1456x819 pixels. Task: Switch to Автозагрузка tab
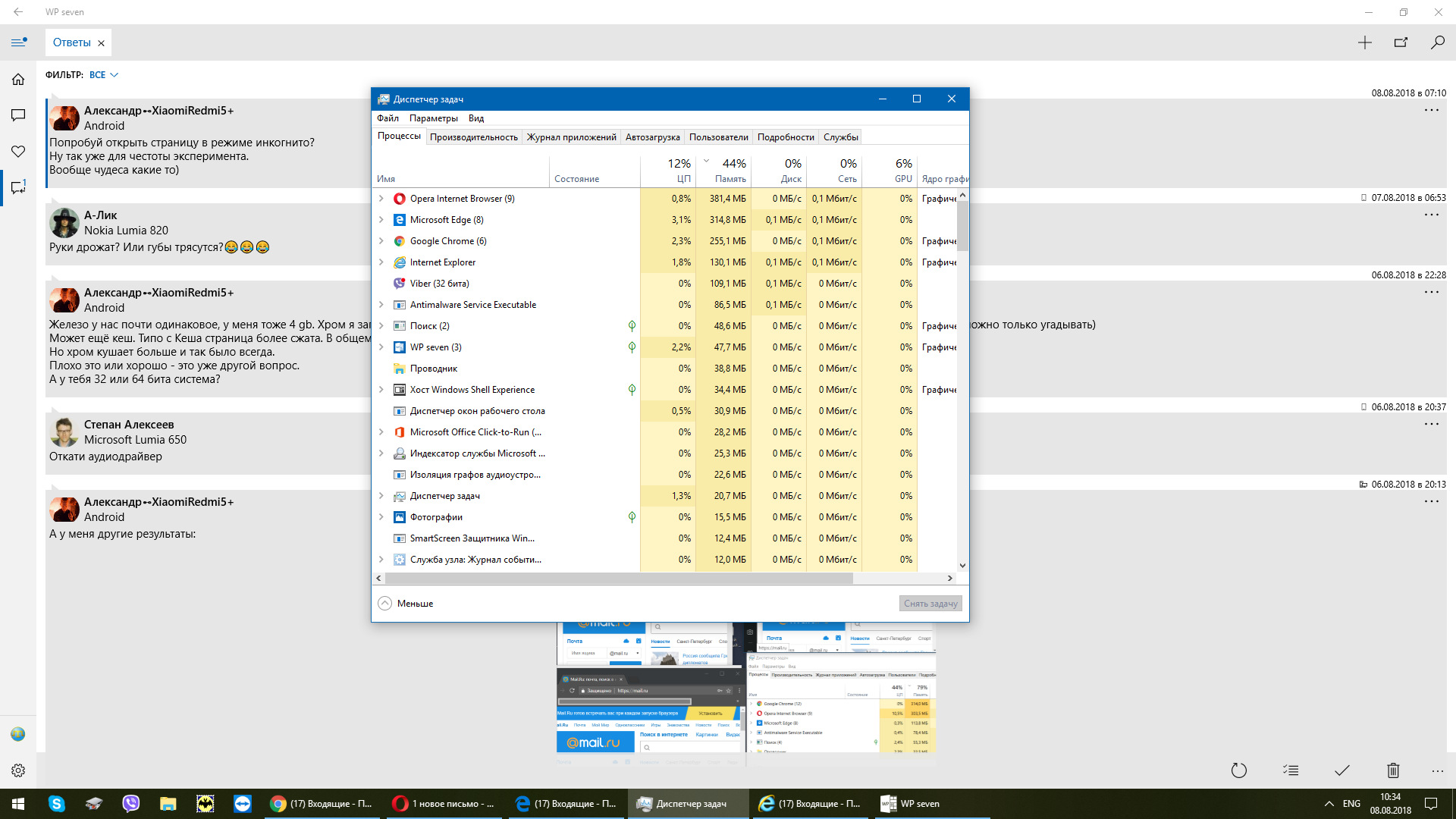(x=653, y=137)
